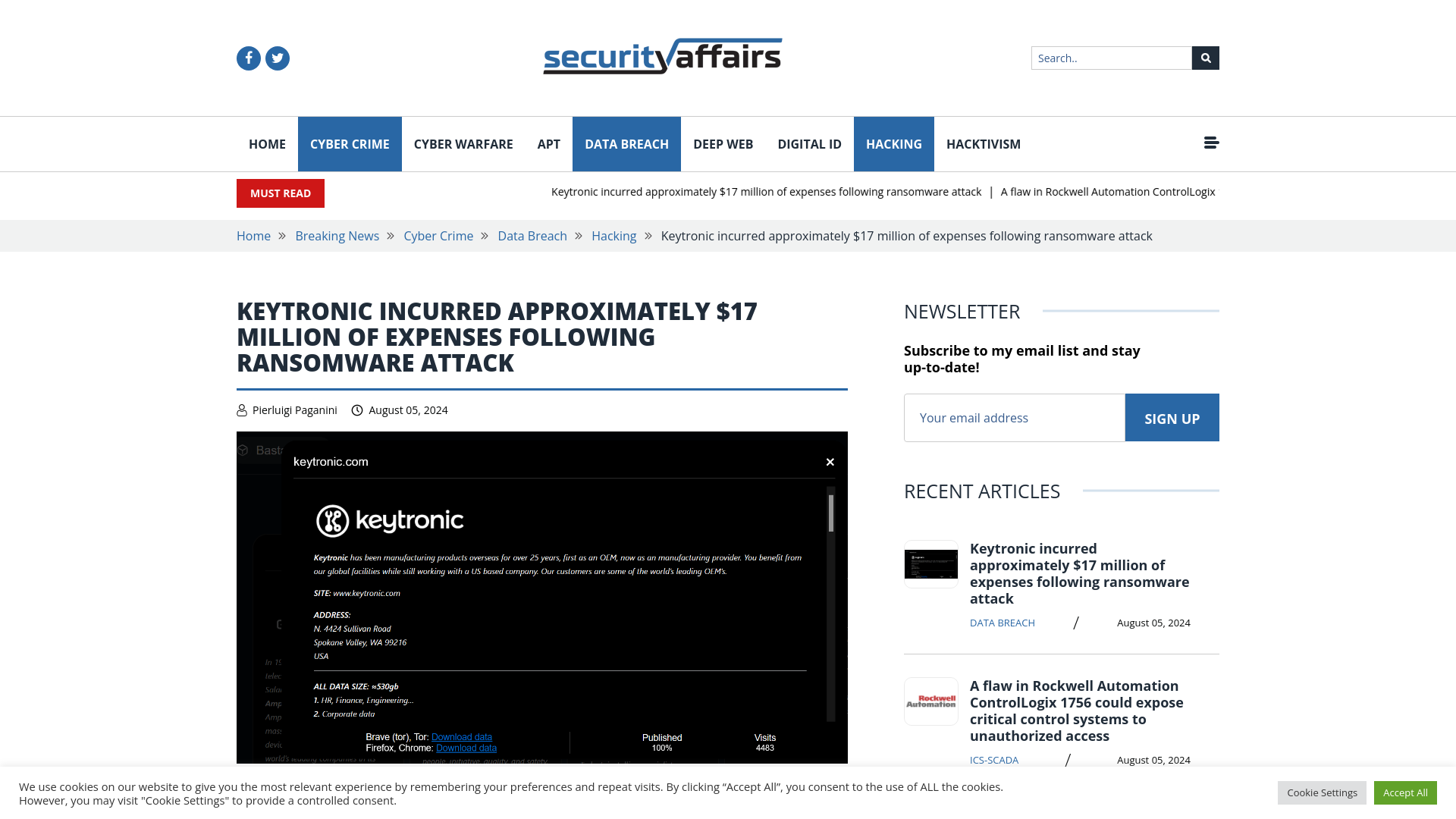
Task: Select the CYBER CRIME menu tab
Action: coord(350,144)
